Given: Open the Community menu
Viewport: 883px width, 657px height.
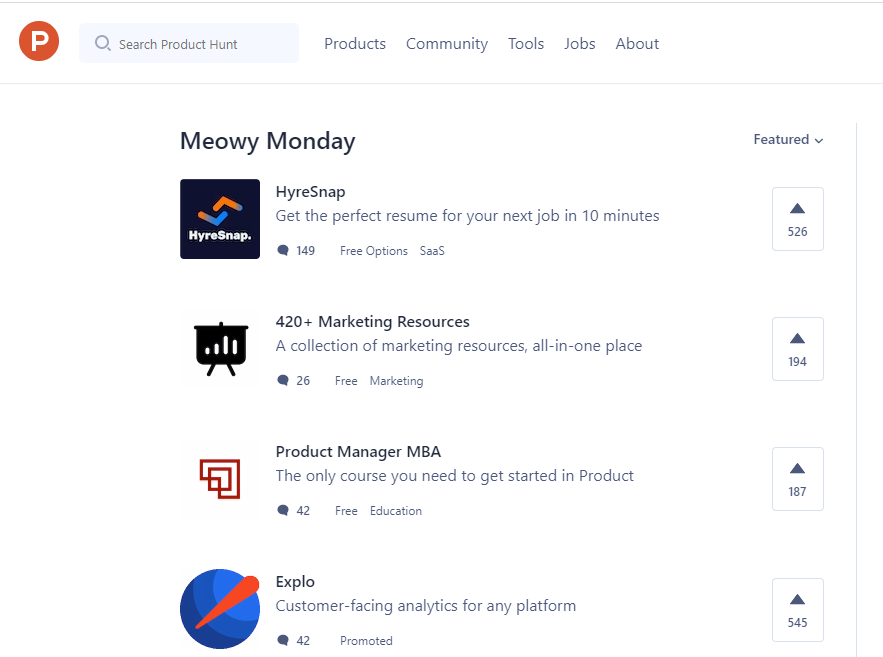Looking at the screenshot, I should tap(446, 43).
